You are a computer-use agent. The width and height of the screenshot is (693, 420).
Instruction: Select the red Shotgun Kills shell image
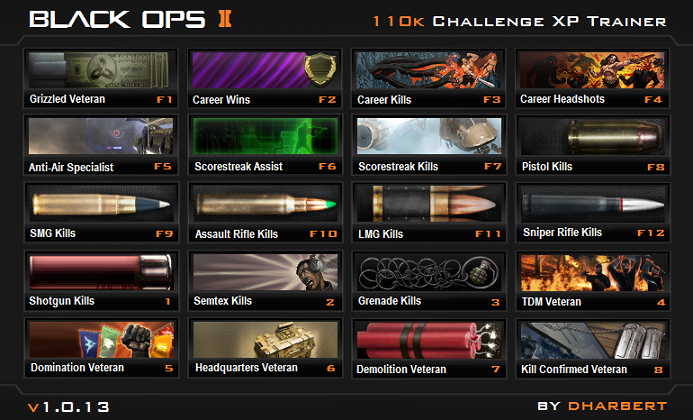[101, 271]
